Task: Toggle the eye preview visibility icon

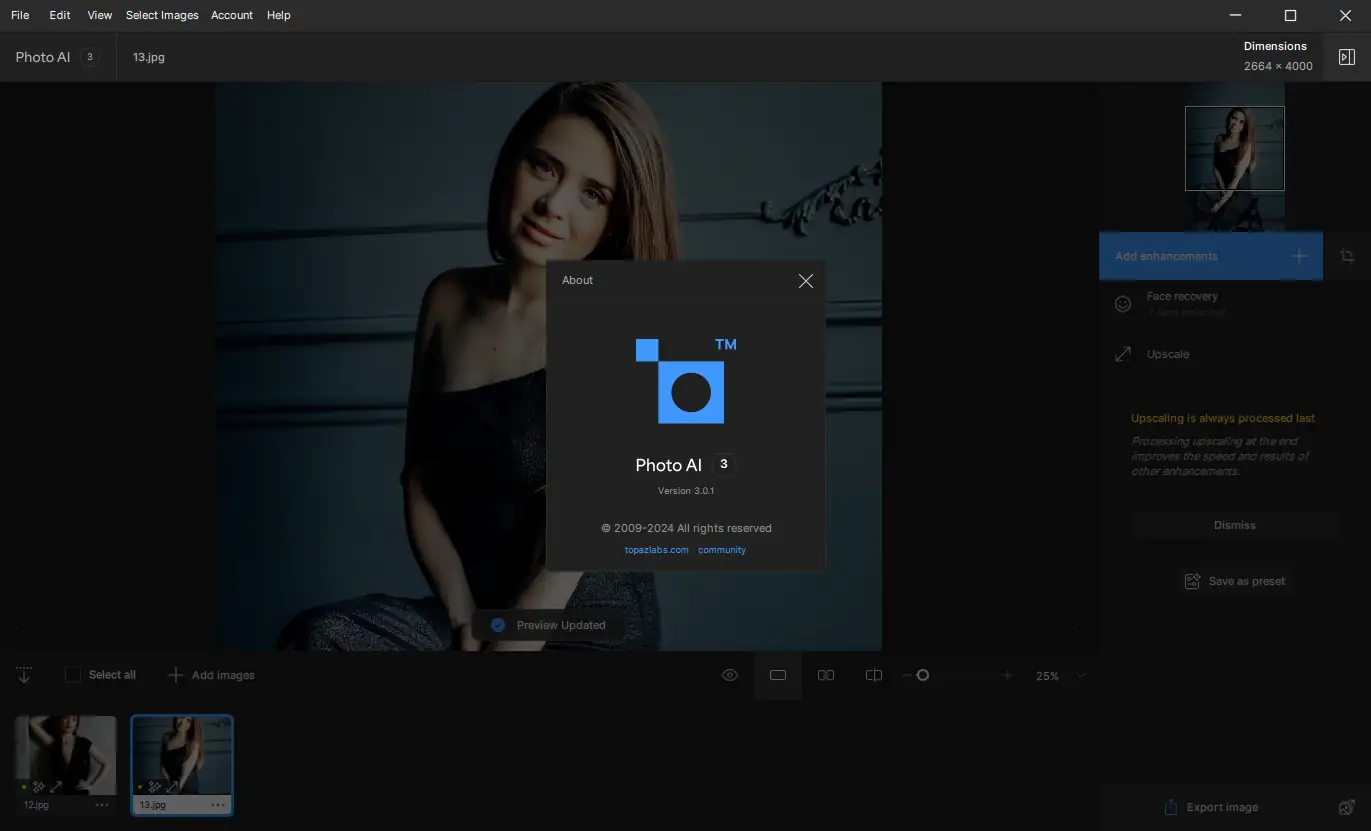Action: click(x=730, y=676)
